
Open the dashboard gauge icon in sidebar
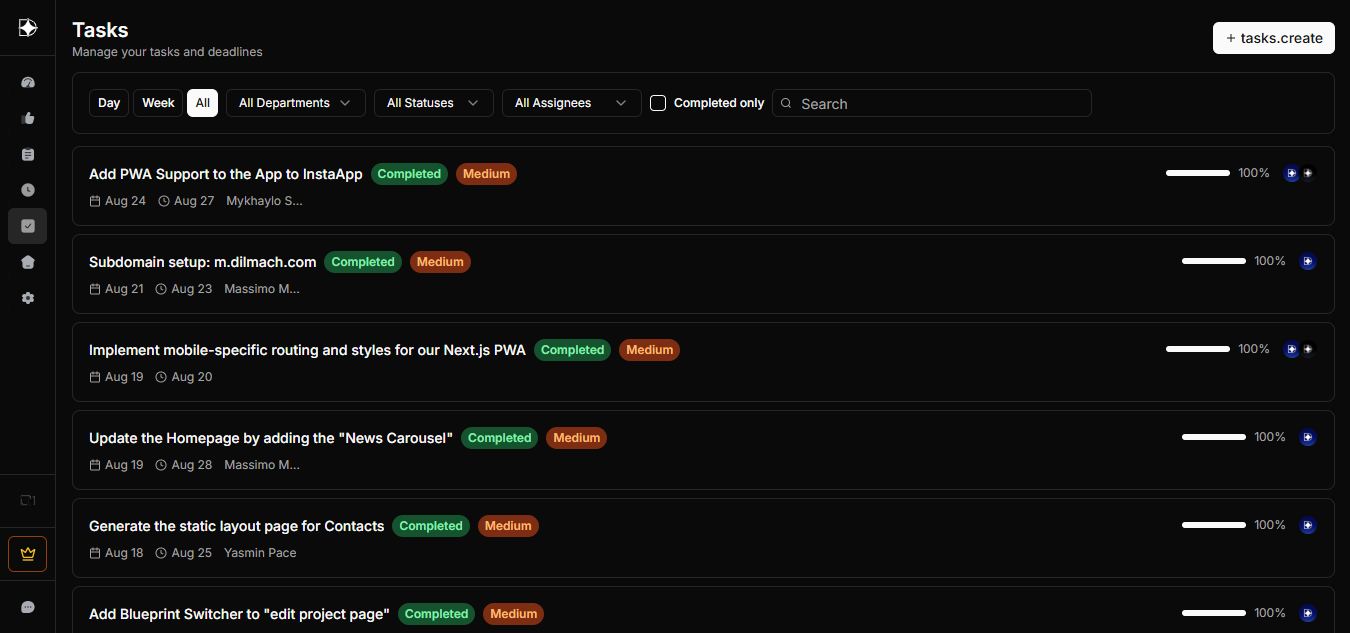click(x=28, y=82)
